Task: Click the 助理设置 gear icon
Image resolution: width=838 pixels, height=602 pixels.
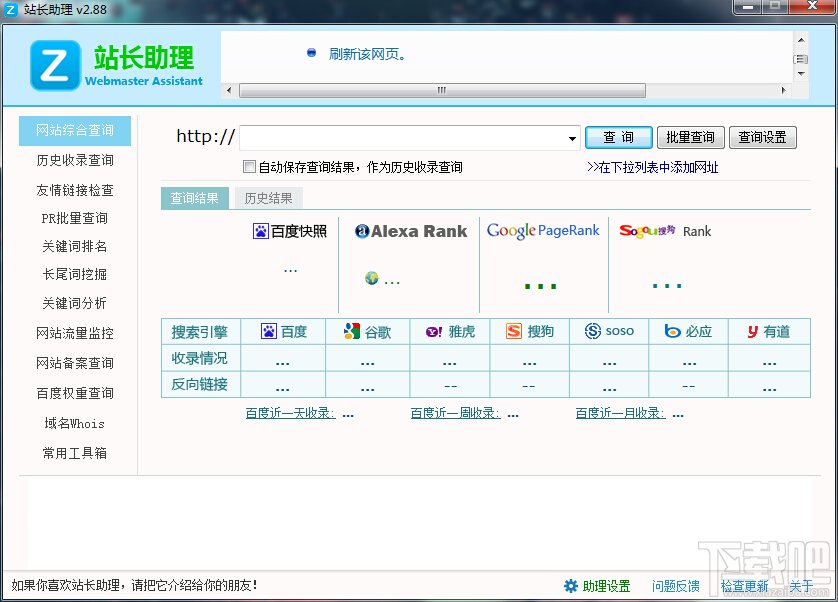Action: pyautogui.click(x=571, y=586)
